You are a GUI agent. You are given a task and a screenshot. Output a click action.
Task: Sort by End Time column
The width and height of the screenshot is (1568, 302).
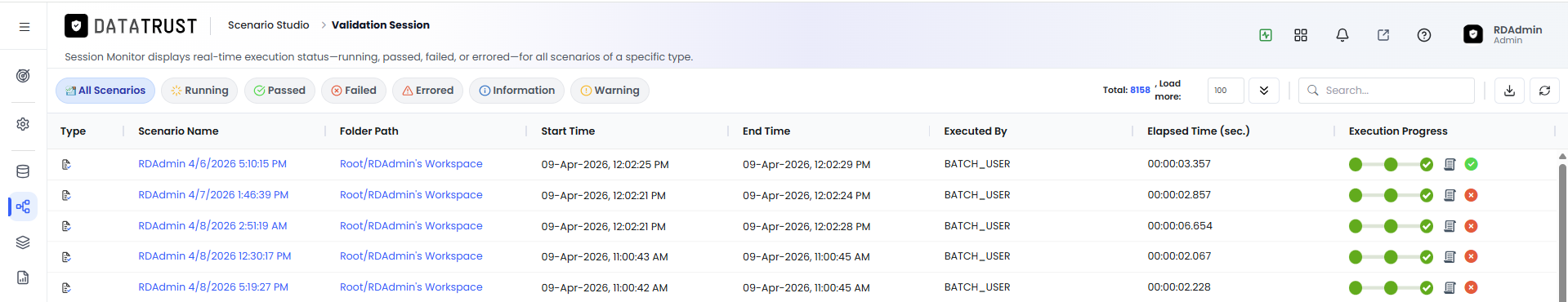[x=766, y=131]
